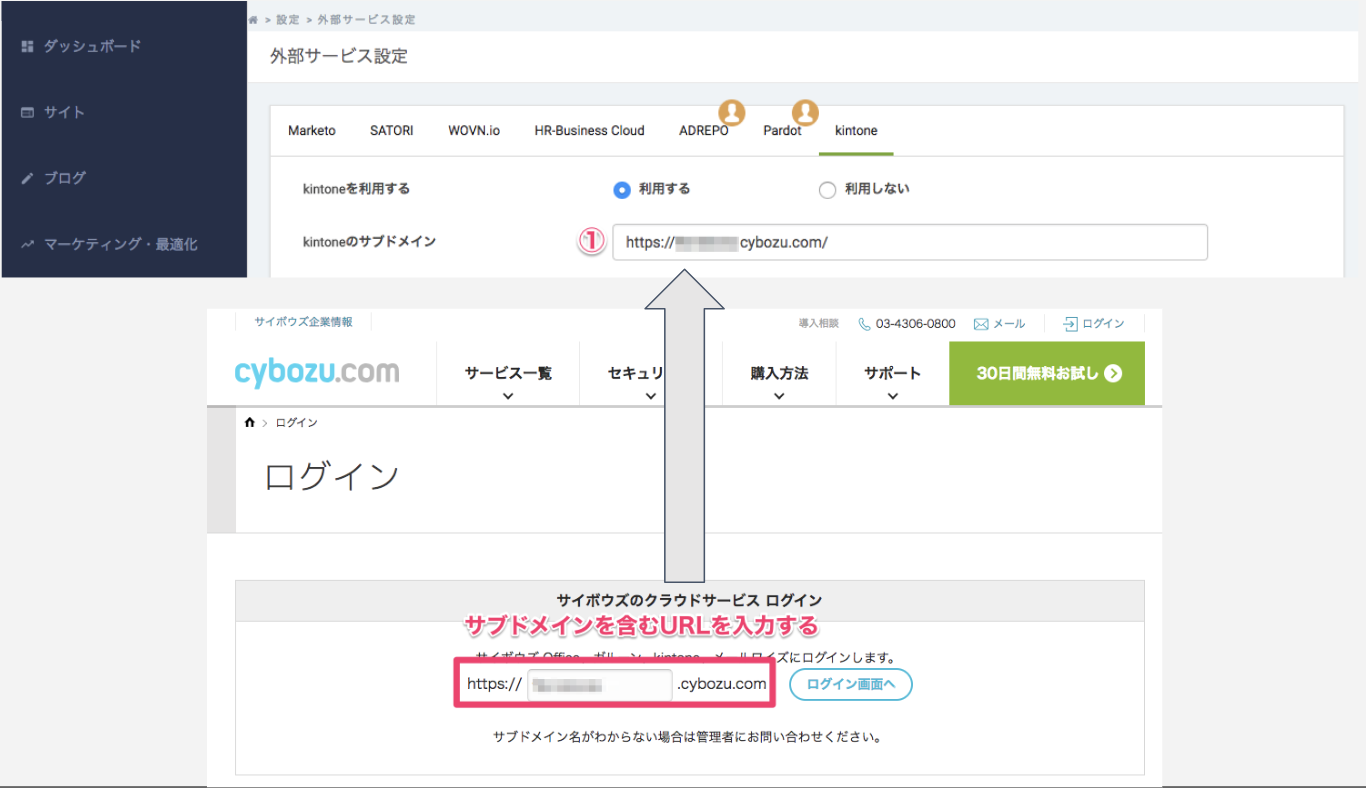
Task: Click the メール link in the header
Action: 1009,324
